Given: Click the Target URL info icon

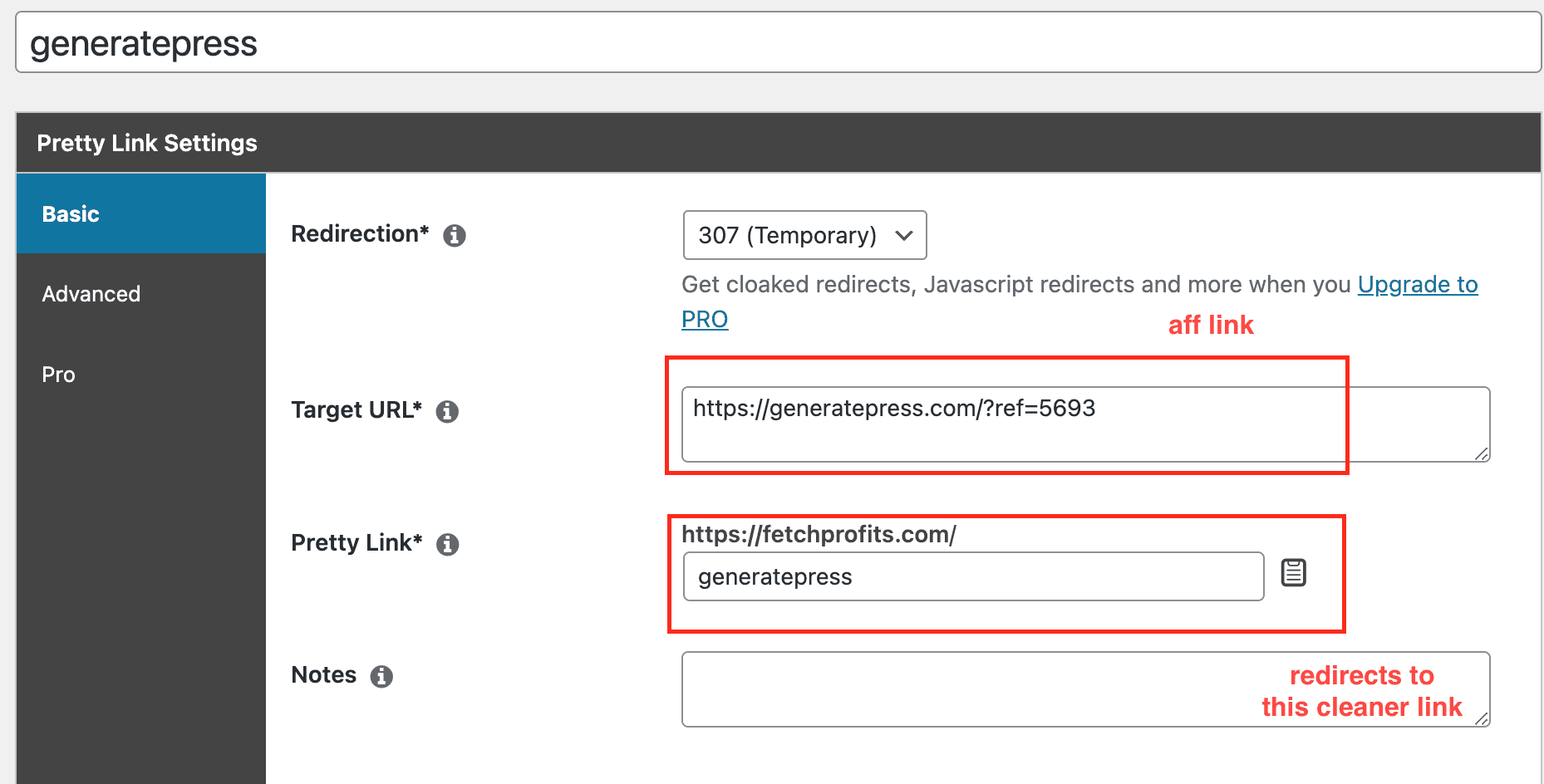Looking at the screenshot, I should [x=447, y=411].
